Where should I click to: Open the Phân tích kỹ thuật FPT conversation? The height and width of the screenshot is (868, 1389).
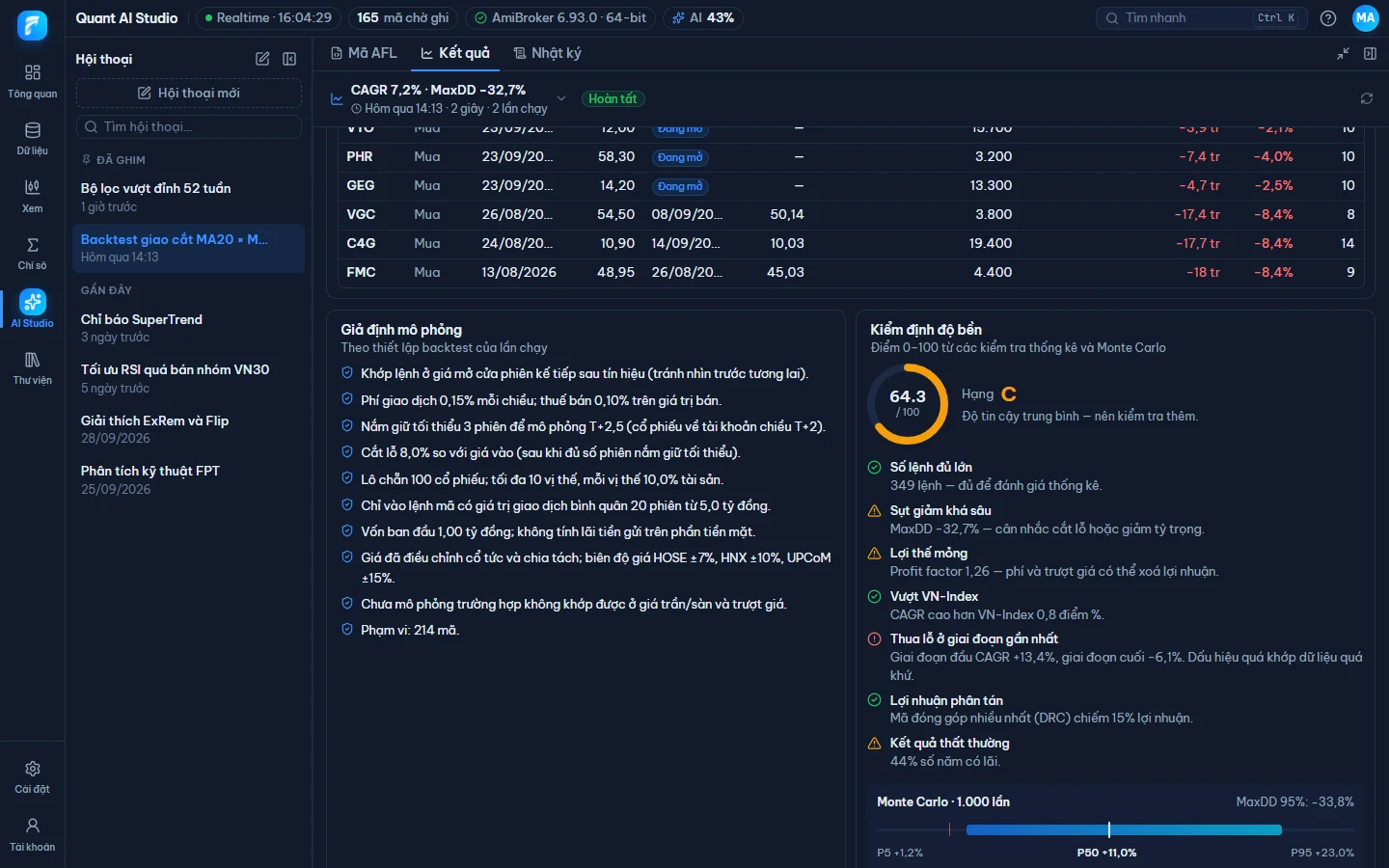(189, 479)
